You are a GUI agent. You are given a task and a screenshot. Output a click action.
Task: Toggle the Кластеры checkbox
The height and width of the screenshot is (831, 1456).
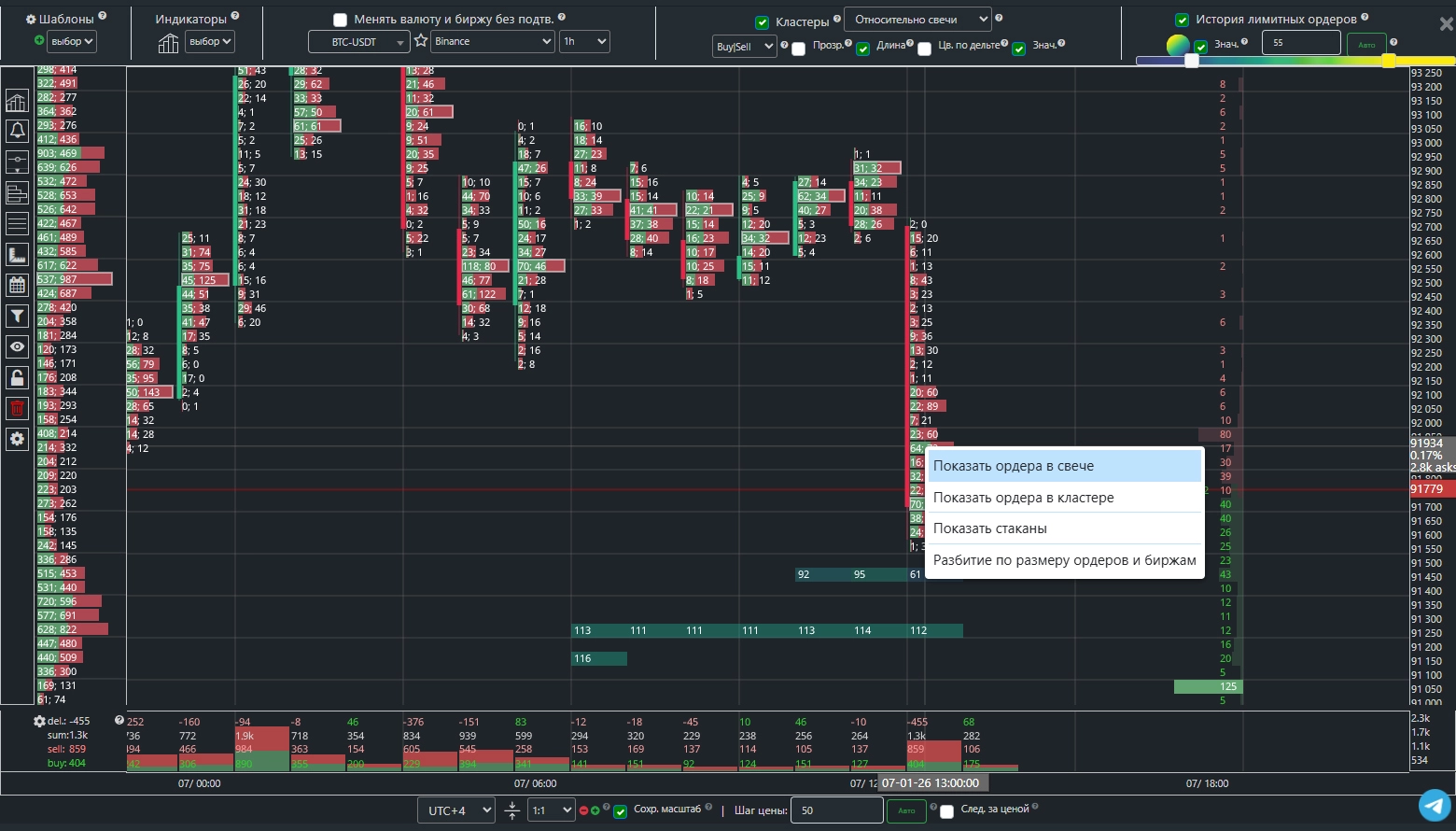coord(762,21)
